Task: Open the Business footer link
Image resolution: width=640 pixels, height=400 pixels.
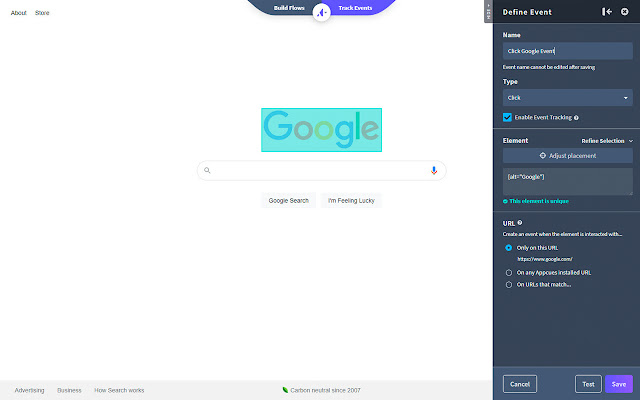Action: point(69,390)
